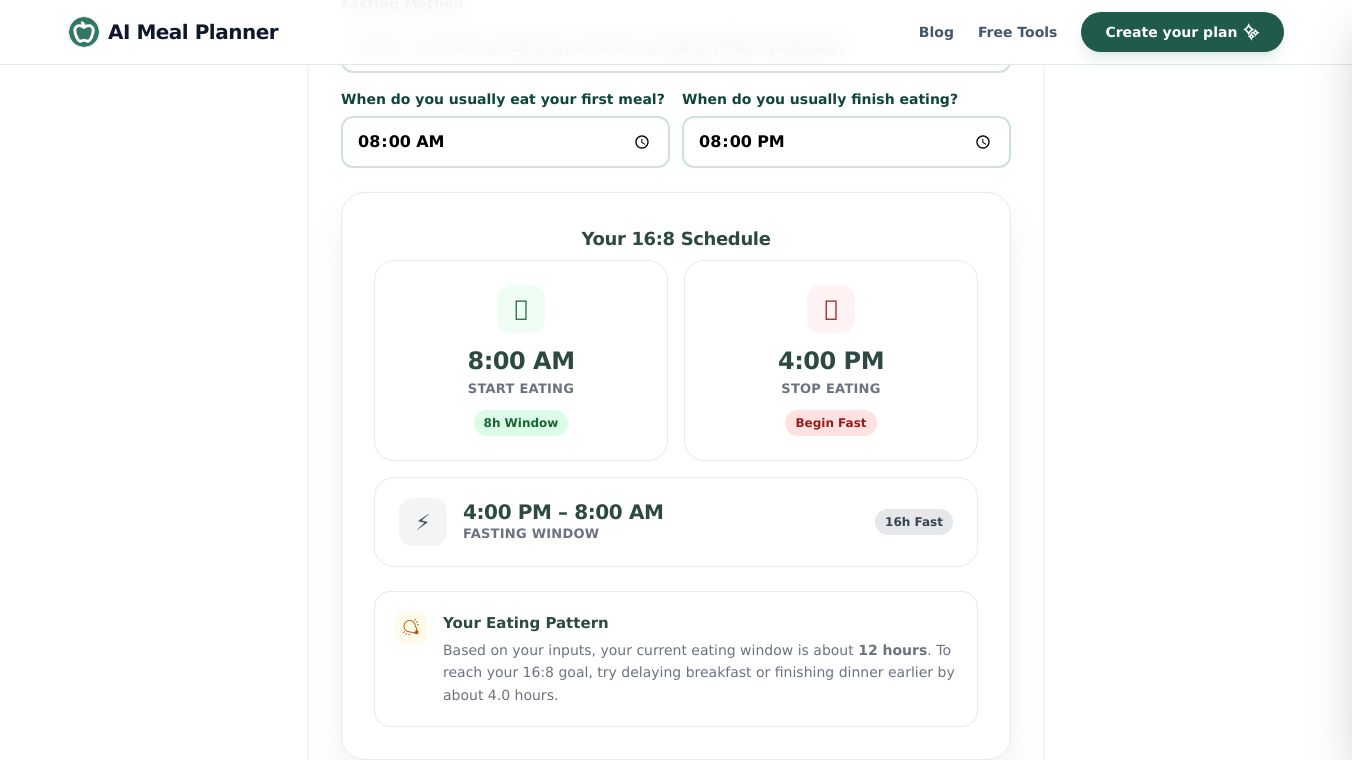The height and width of the screenshot is (760, 1352).
Task: Click the green Start Eating icon
Action: pyautogui.click(x=521, y=309)
